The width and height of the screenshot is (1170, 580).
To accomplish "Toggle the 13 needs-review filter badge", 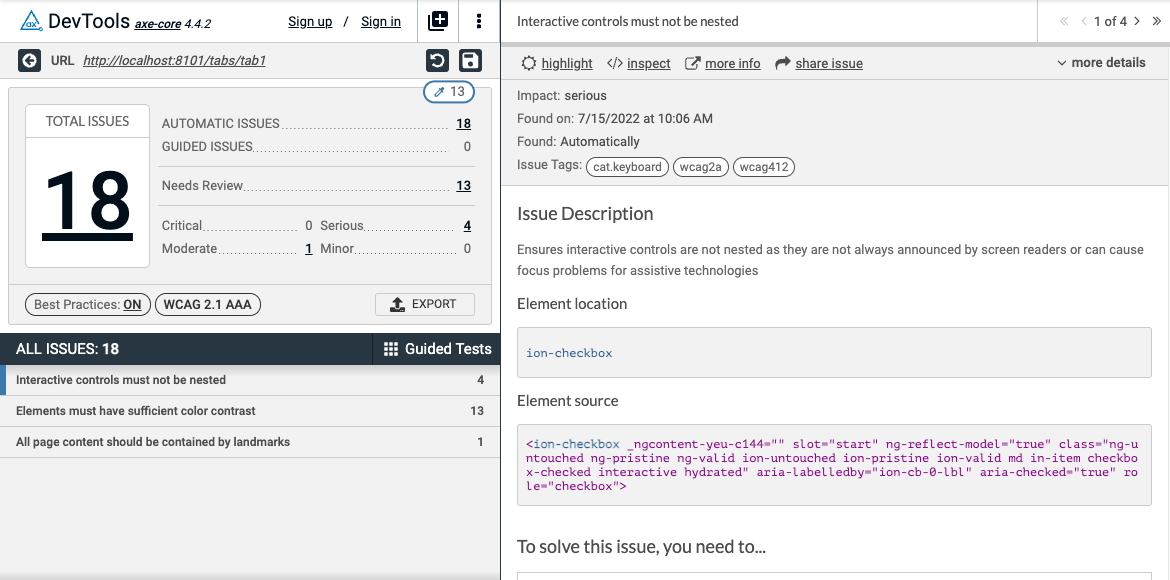I will point(449,92).
